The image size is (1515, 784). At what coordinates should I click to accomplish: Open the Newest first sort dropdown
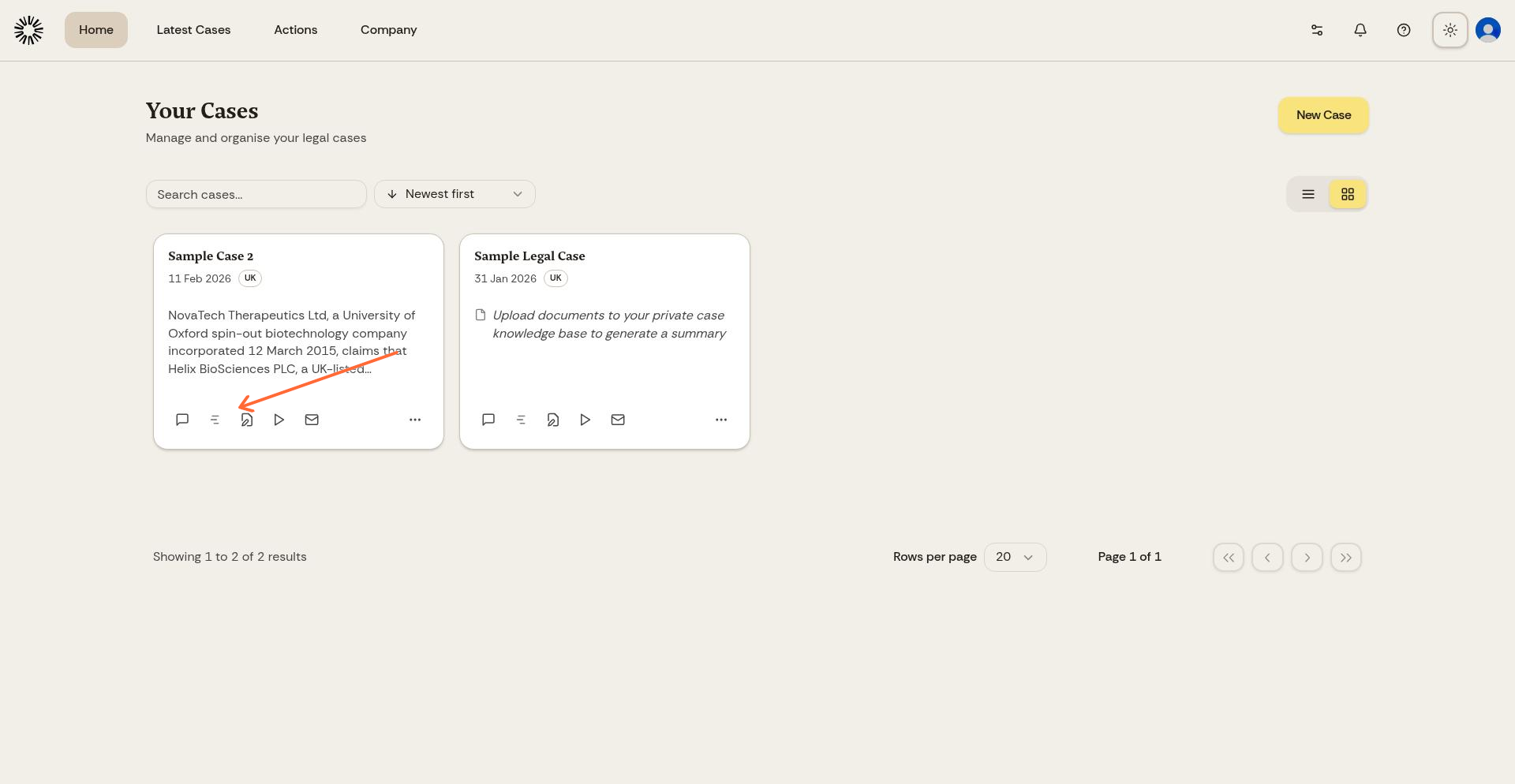(x=454, y=194)
